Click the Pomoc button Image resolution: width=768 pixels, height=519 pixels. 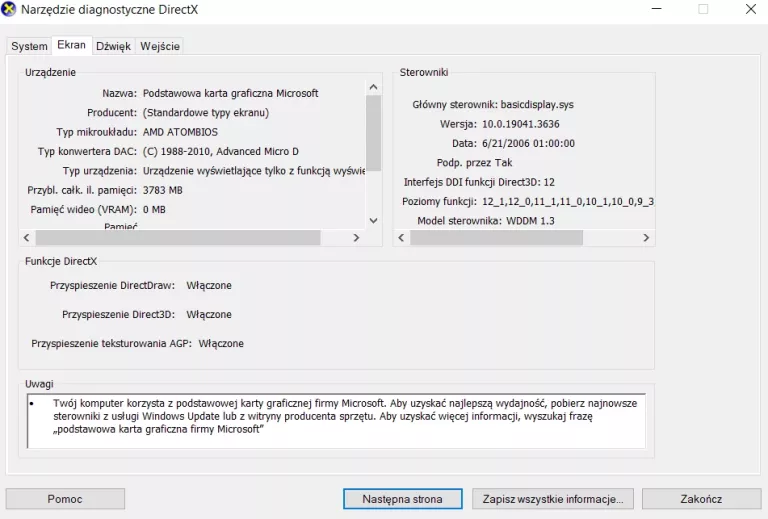(x=65, y=499)
